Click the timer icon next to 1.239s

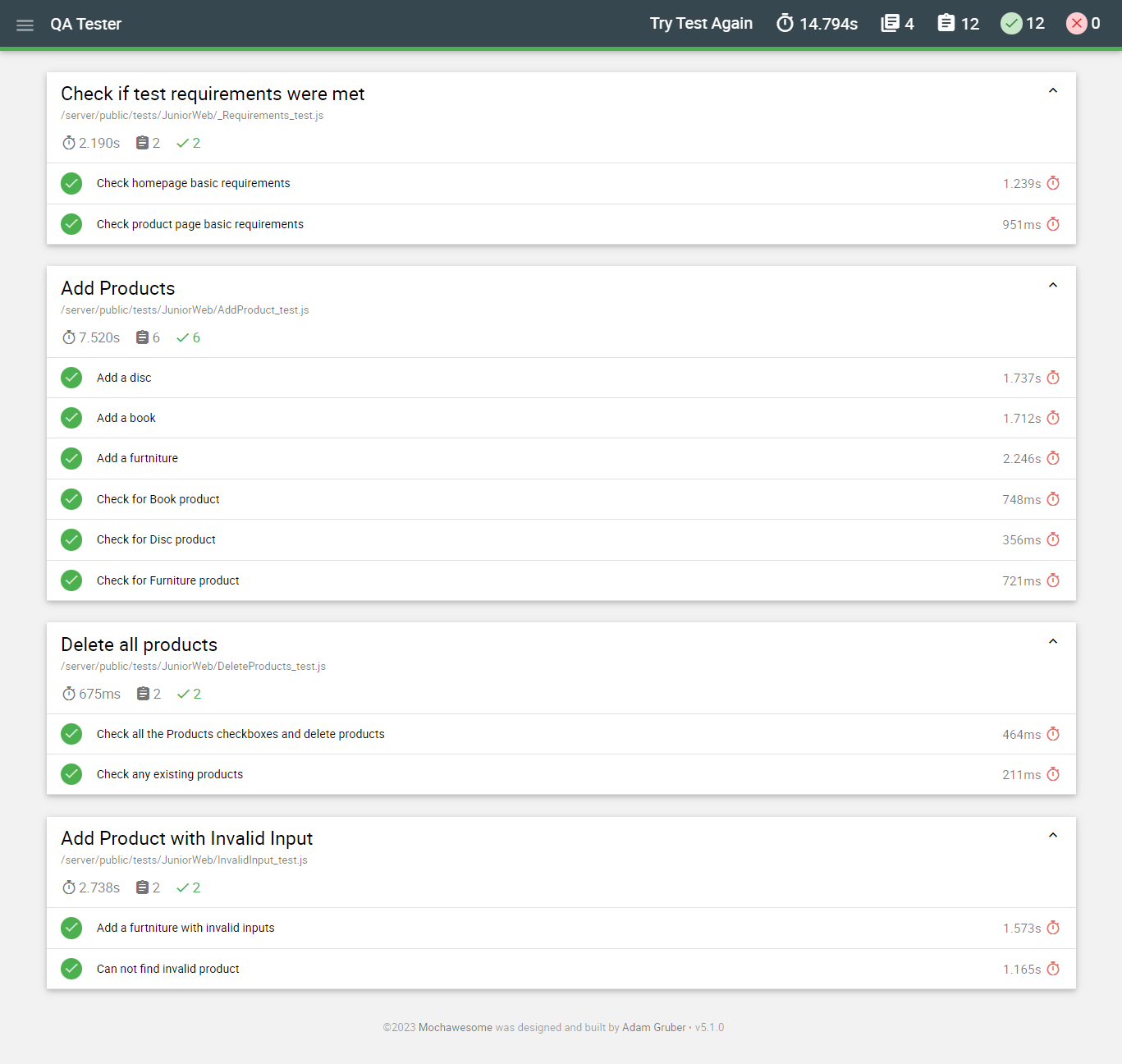point(1053,183)
